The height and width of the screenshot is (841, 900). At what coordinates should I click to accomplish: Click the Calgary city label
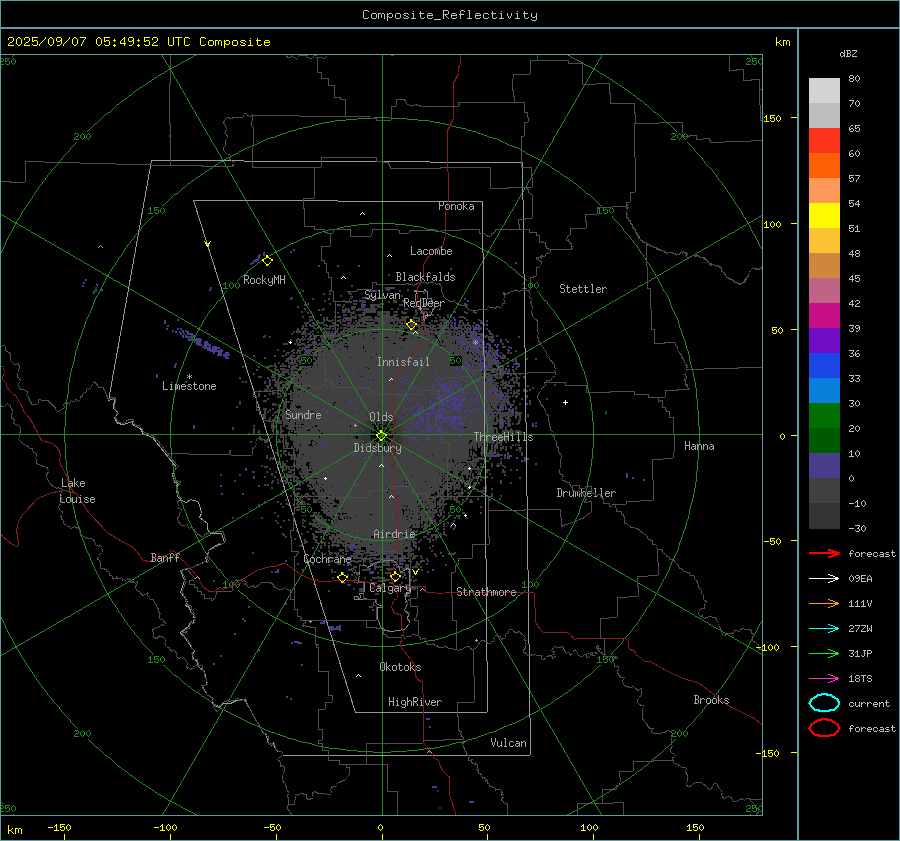pos(390,588)
